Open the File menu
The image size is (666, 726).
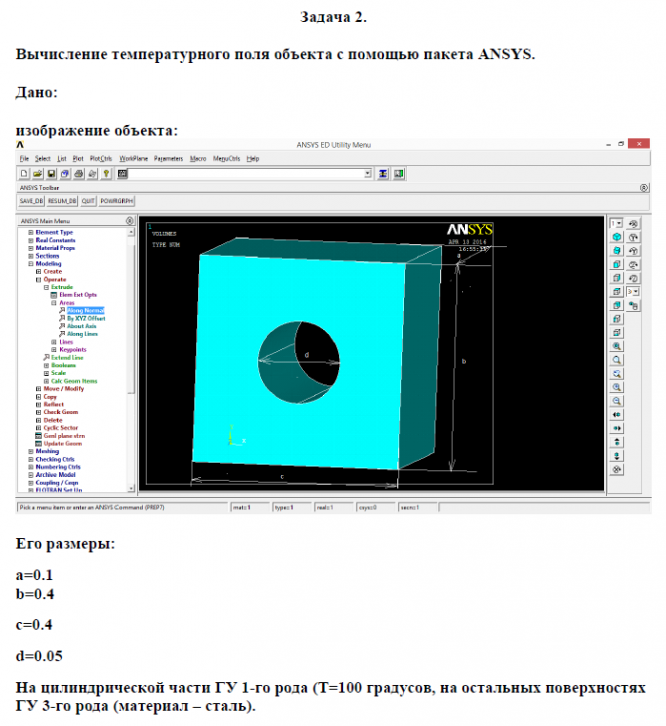(x=24, y=158)
